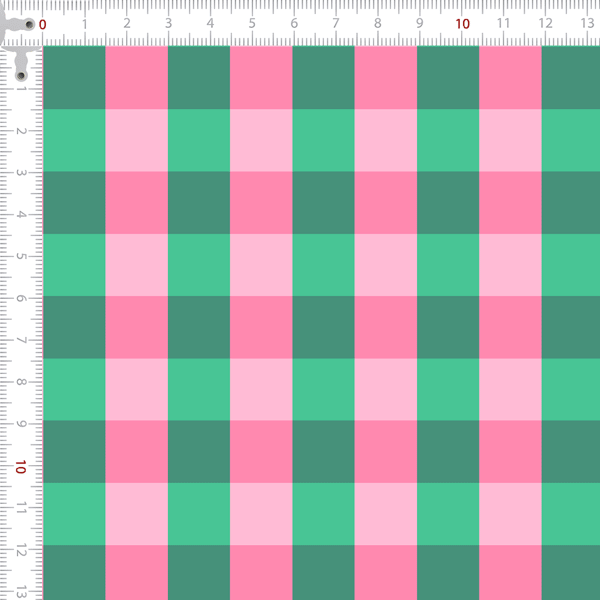Click the red 0 on horizontal ruler
This screenshot has height=600, width=600.
coord(42,25)
